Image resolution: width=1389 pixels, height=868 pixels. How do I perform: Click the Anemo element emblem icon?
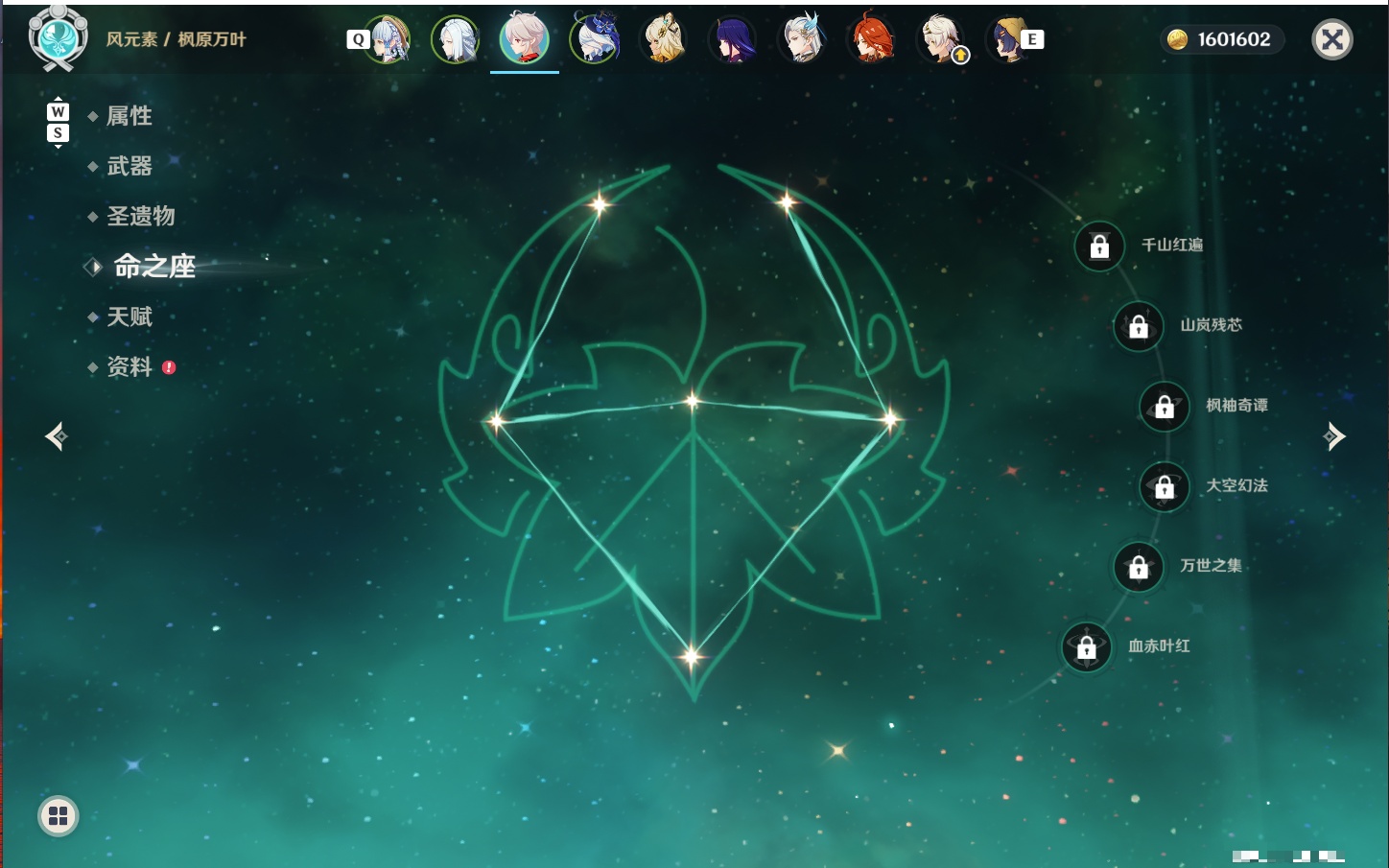(x=59, y=38)
